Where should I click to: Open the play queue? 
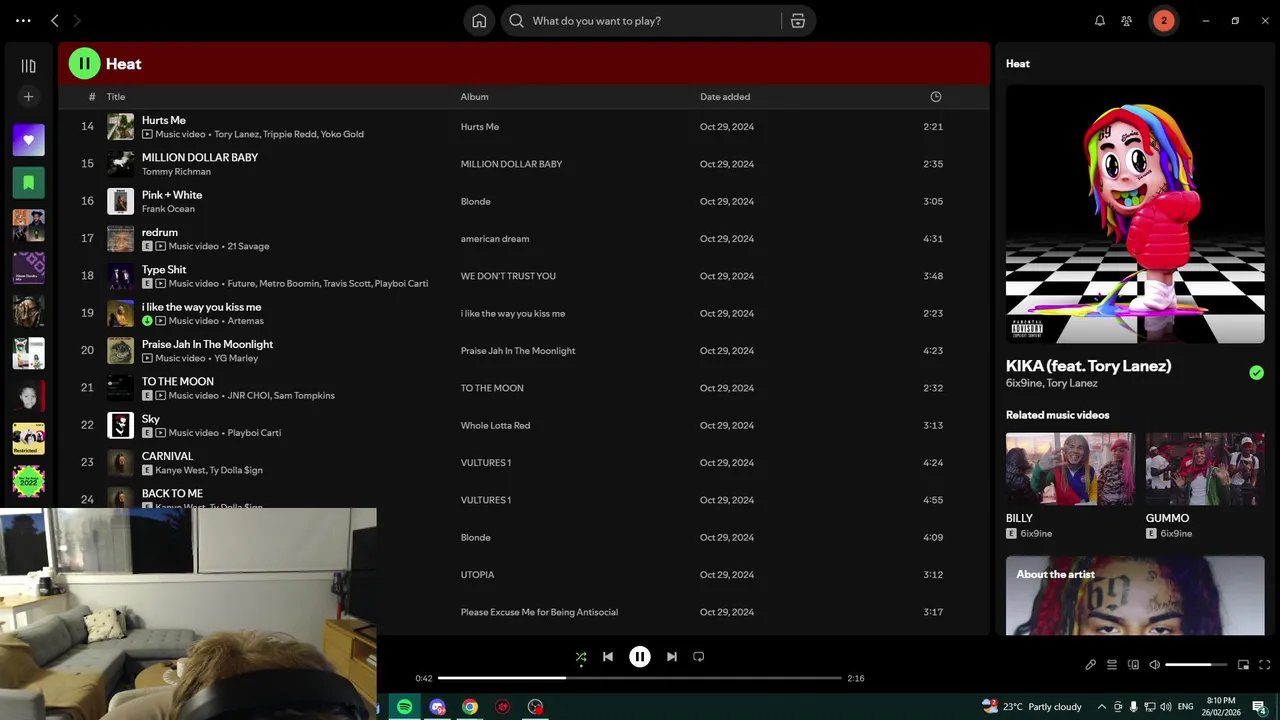coord(1112,665)
